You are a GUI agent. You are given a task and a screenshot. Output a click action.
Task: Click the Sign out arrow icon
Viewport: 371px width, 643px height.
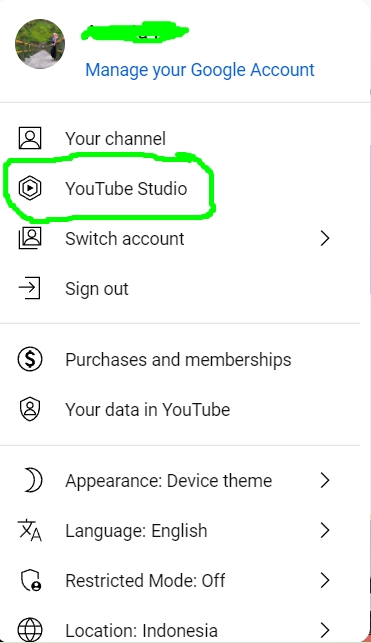[x=30, y=288]
